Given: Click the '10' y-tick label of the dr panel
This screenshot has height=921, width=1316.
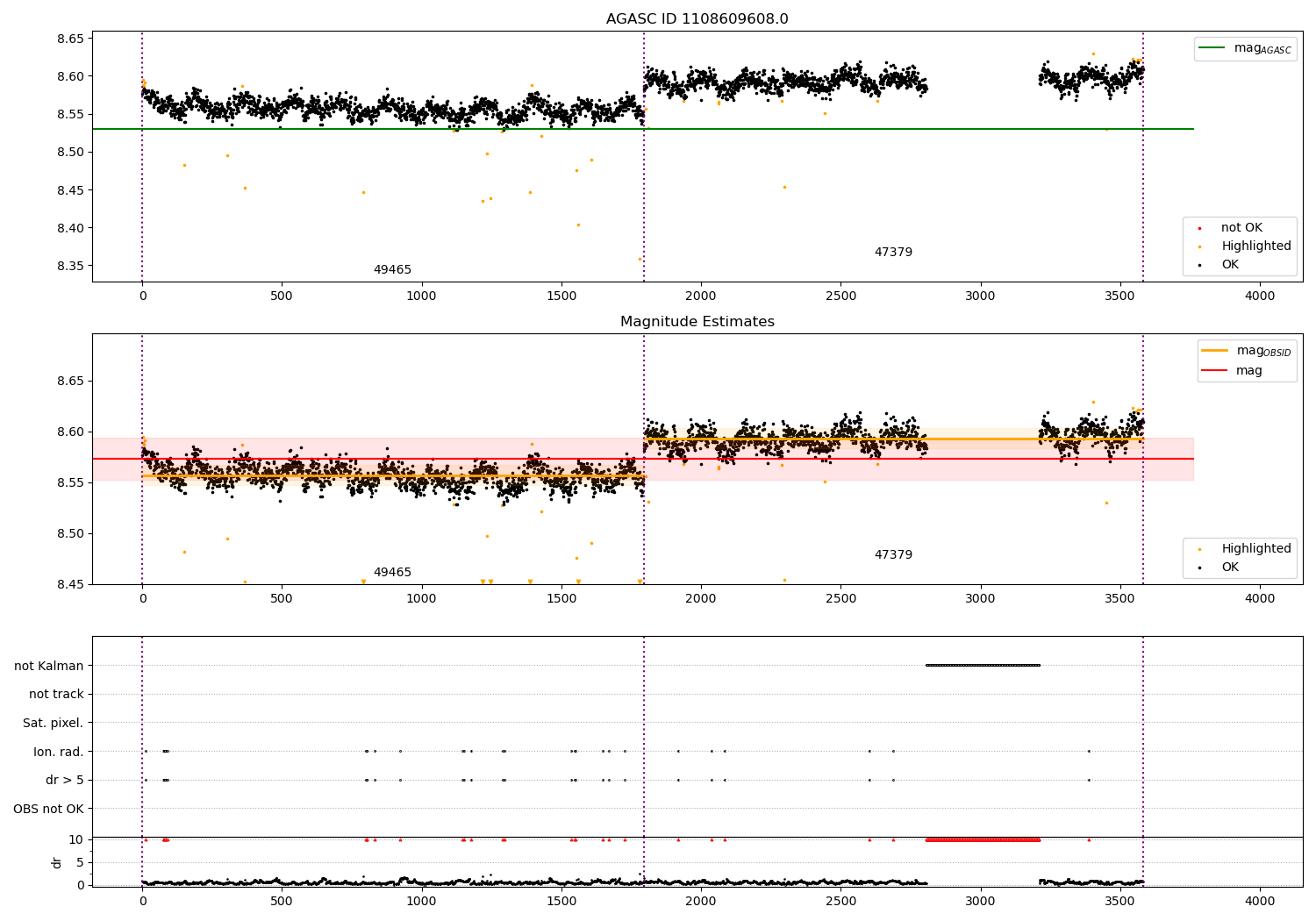Looking at the screenshot, I should (x=76, y=840).
